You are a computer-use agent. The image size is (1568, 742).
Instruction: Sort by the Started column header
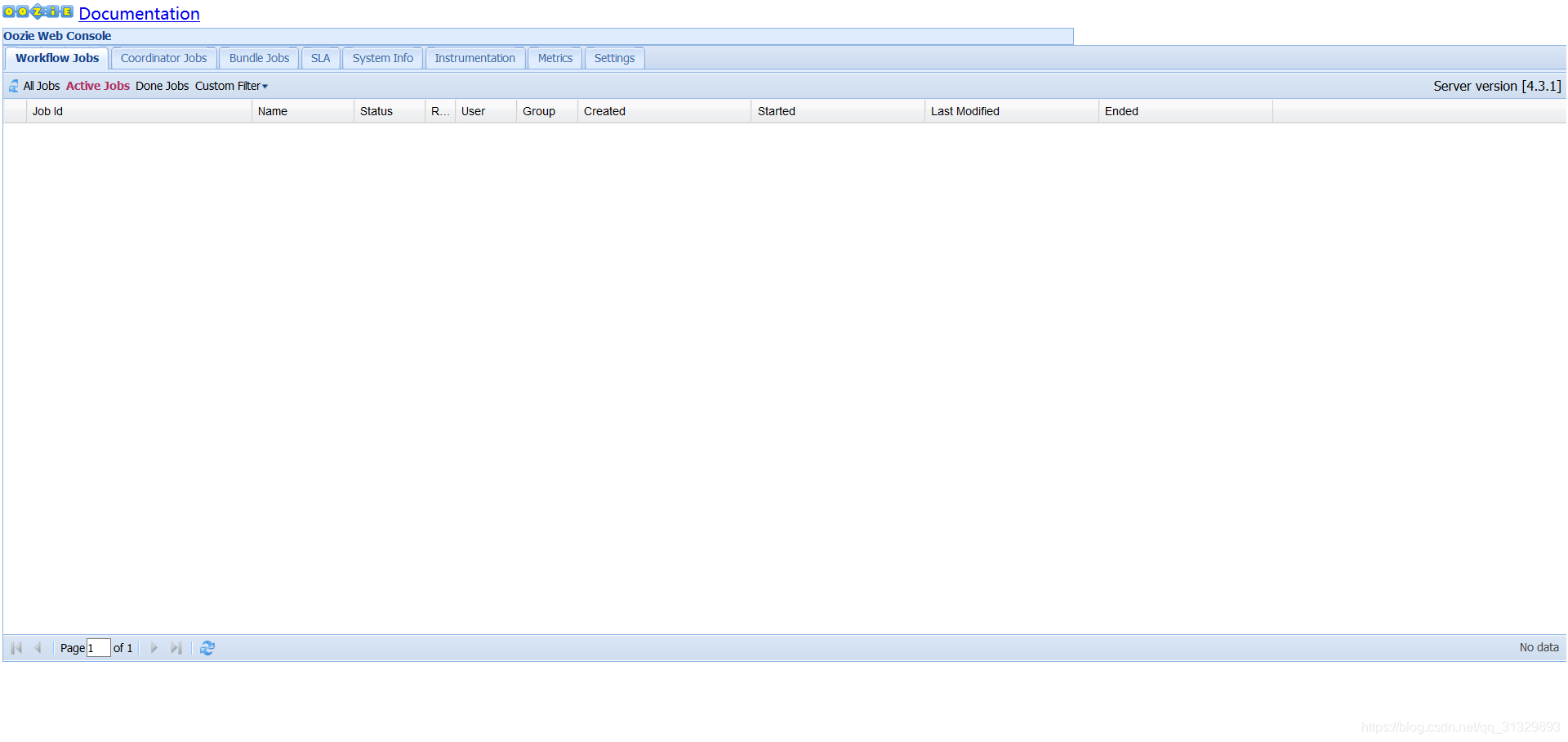pyautogui.click(x=838, y=111)
